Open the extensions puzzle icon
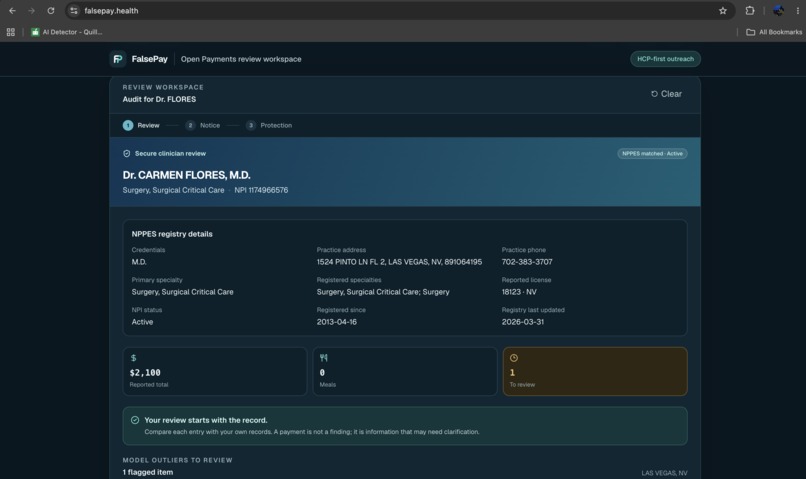 pyautogui.click(x=749, y=11)
